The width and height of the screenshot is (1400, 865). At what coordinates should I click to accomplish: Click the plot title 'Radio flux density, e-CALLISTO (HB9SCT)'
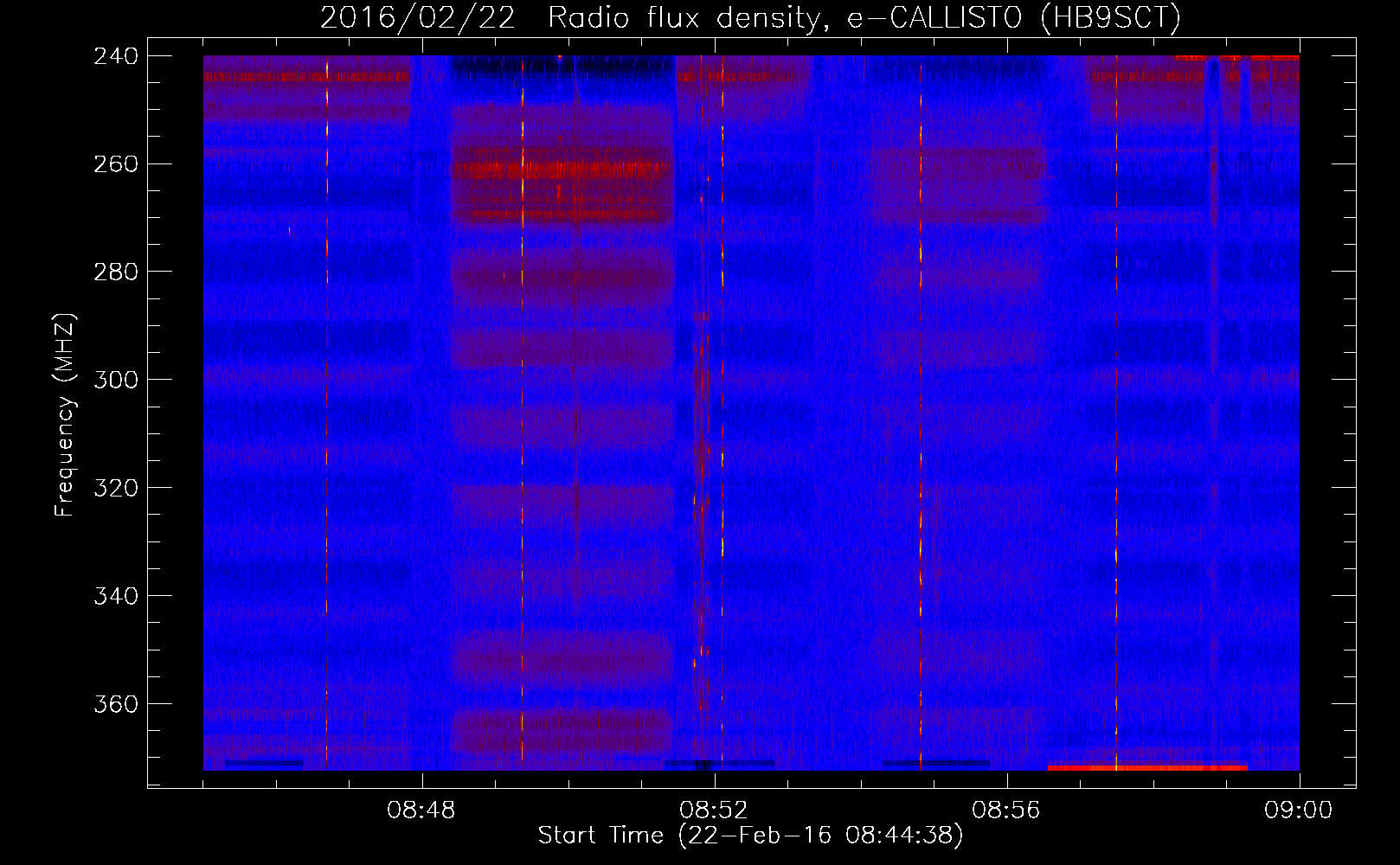coord(864,17)
